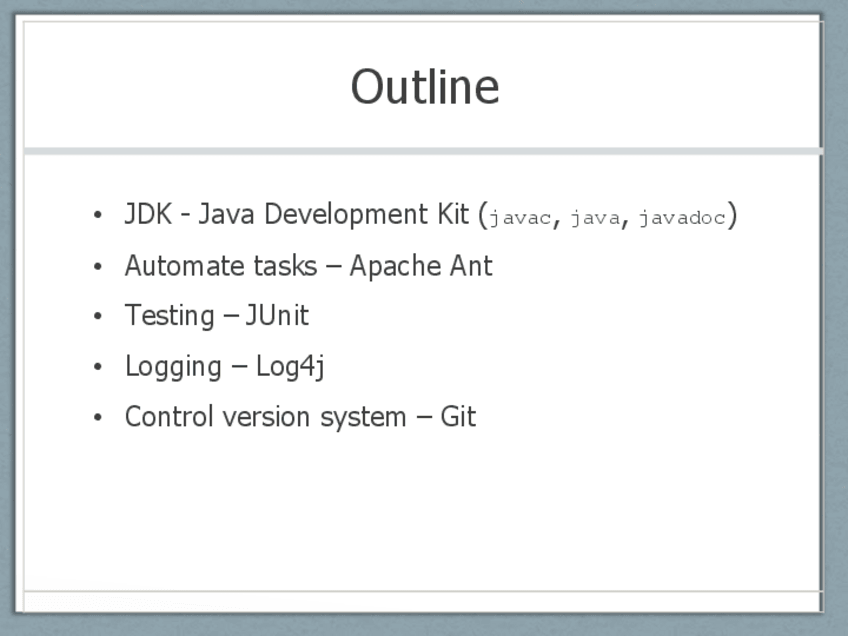Click the standalone java code word
This screenshot has width=848, height=636.
[x=595, y=218]
